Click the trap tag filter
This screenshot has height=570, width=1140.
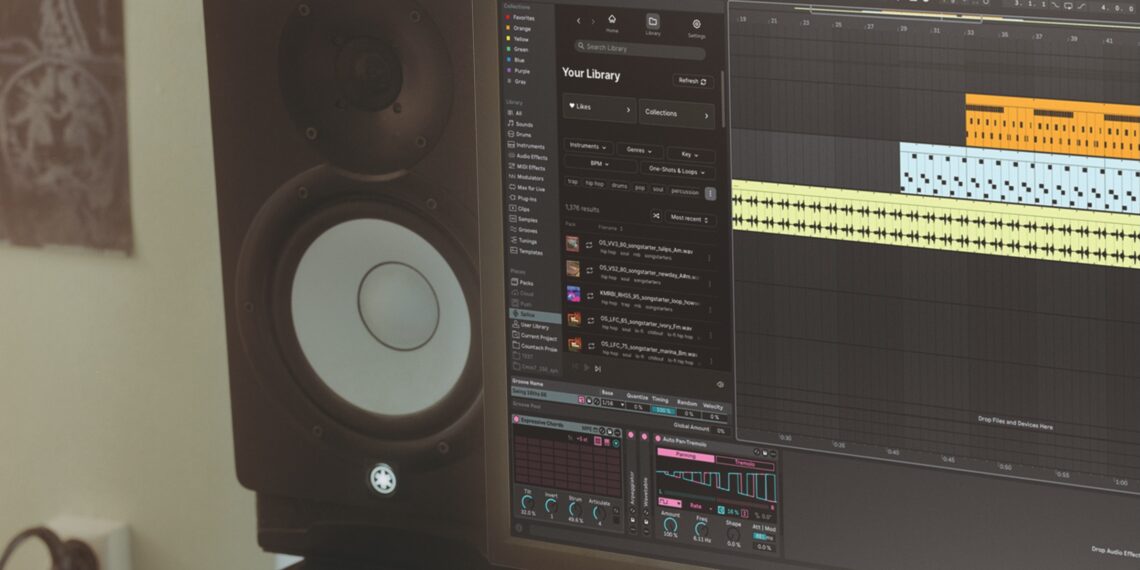pos(573,182)
